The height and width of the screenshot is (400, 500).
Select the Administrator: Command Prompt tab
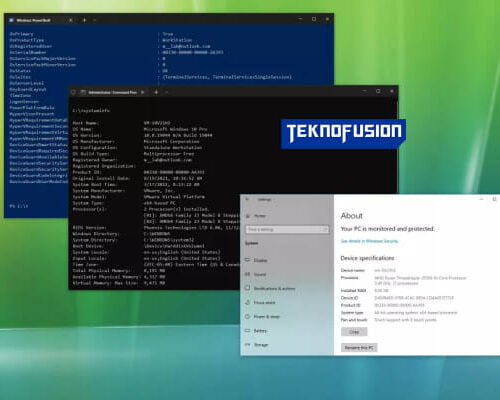pos(113,92)
